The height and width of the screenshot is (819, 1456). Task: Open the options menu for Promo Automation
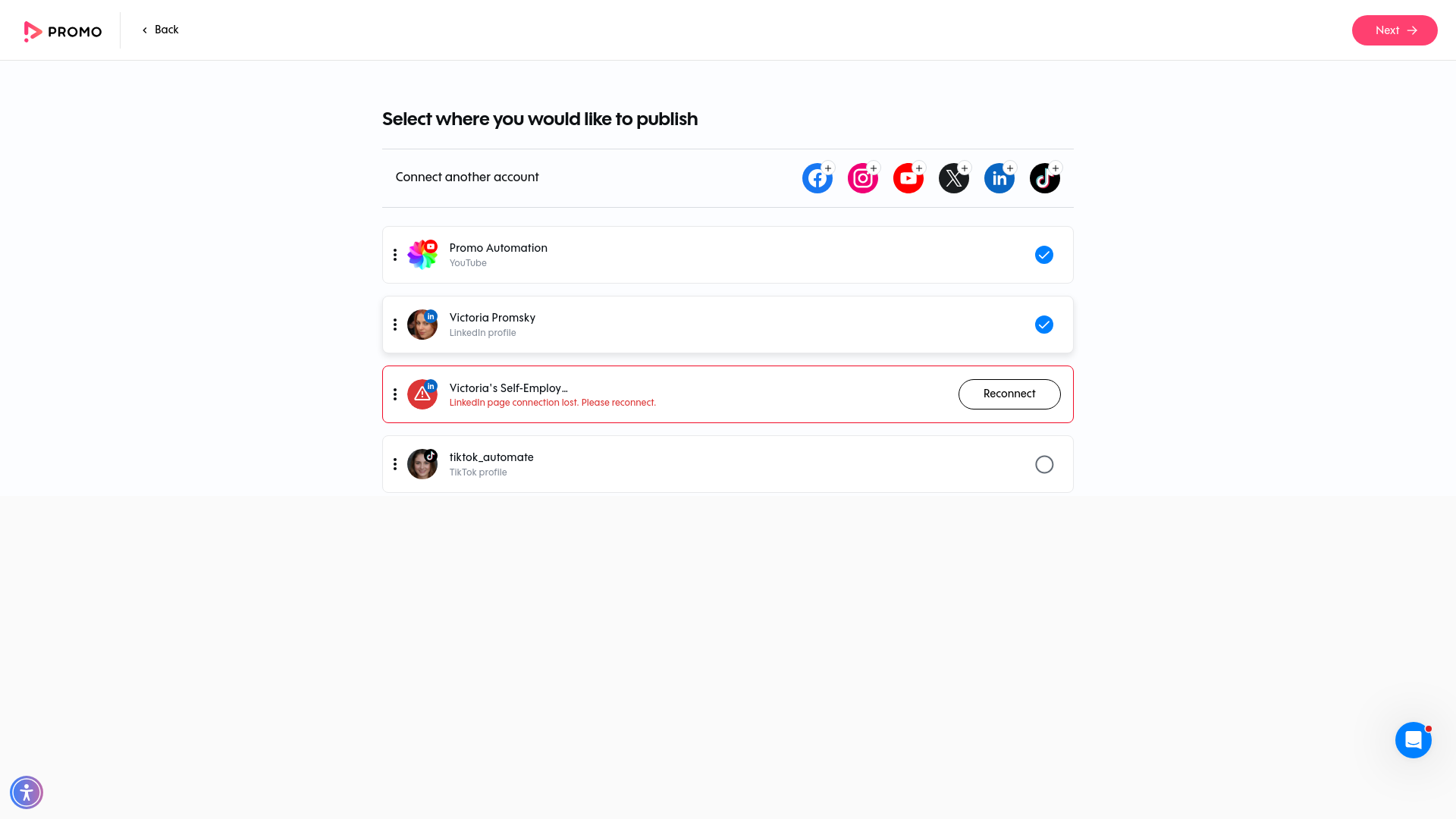pos(394,255)
